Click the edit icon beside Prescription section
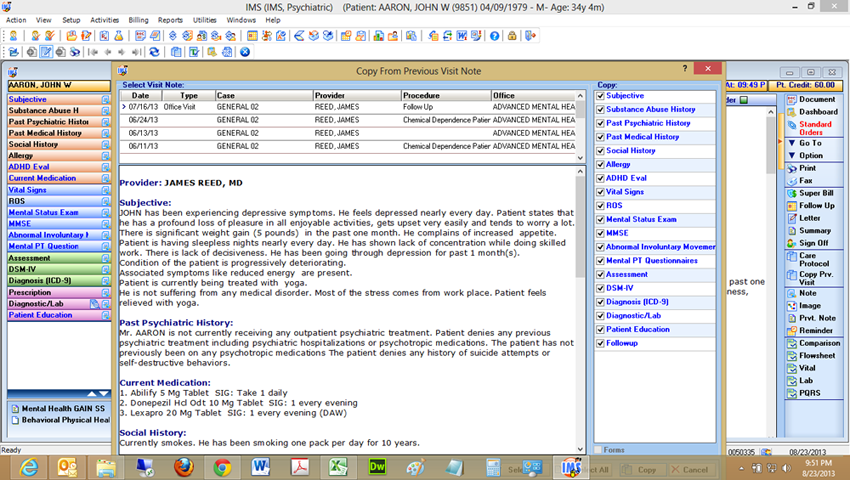This screenshot has width=850, height=480. (105, 292)
